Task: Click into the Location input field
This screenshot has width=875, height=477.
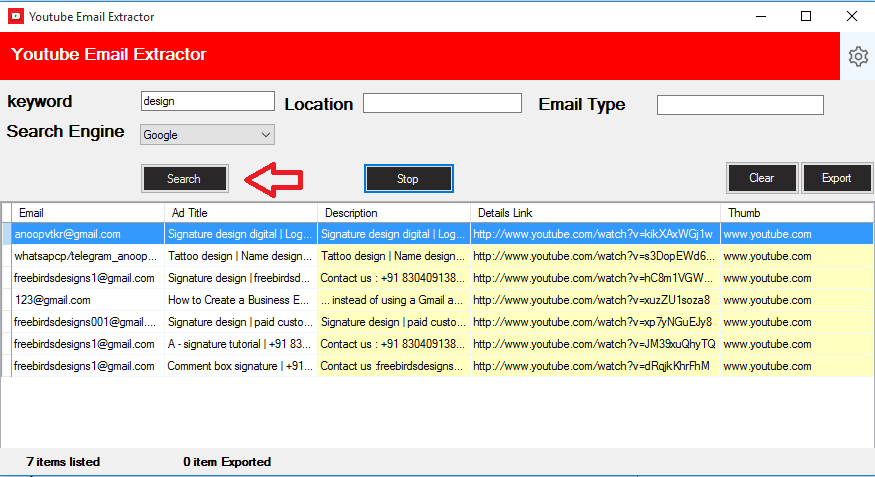Action: [x=442, y=103]
